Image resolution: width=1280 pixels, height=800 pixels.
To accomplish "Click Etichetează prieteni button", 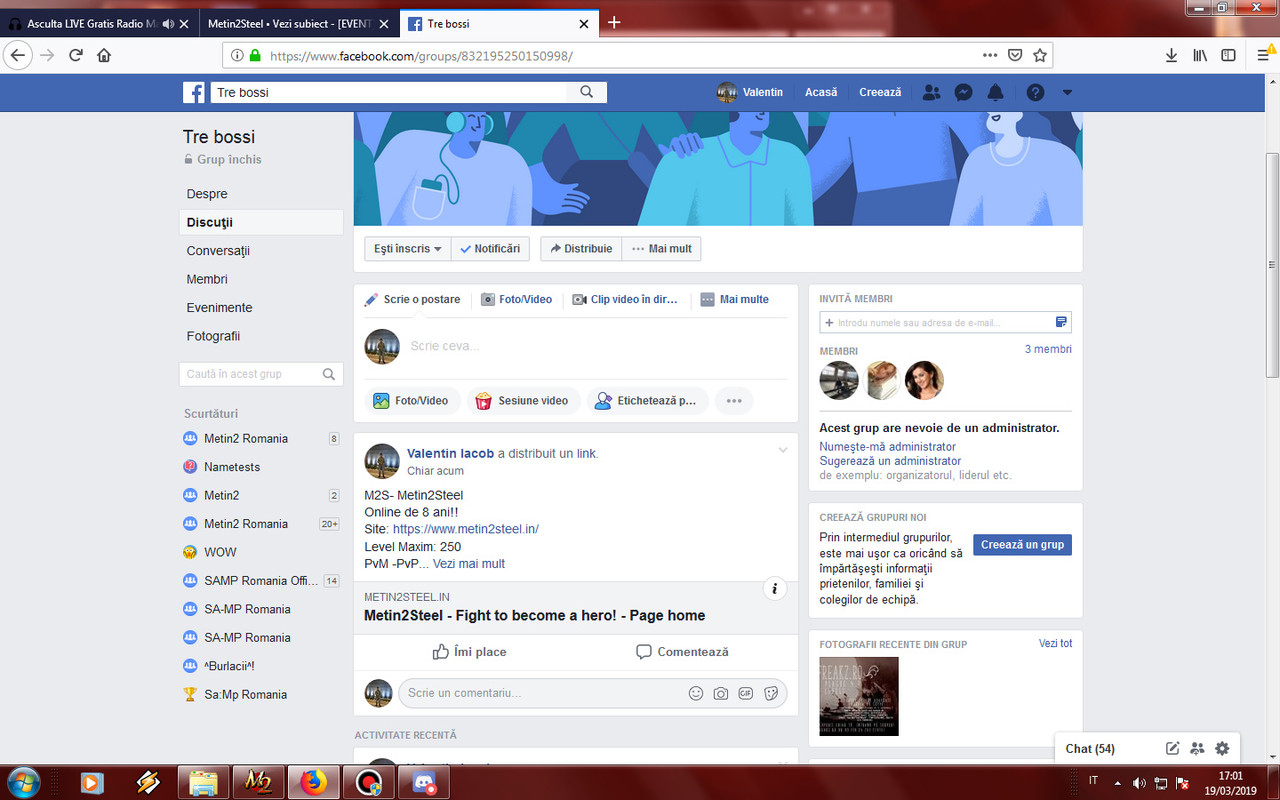I will [x=647, y=400].
